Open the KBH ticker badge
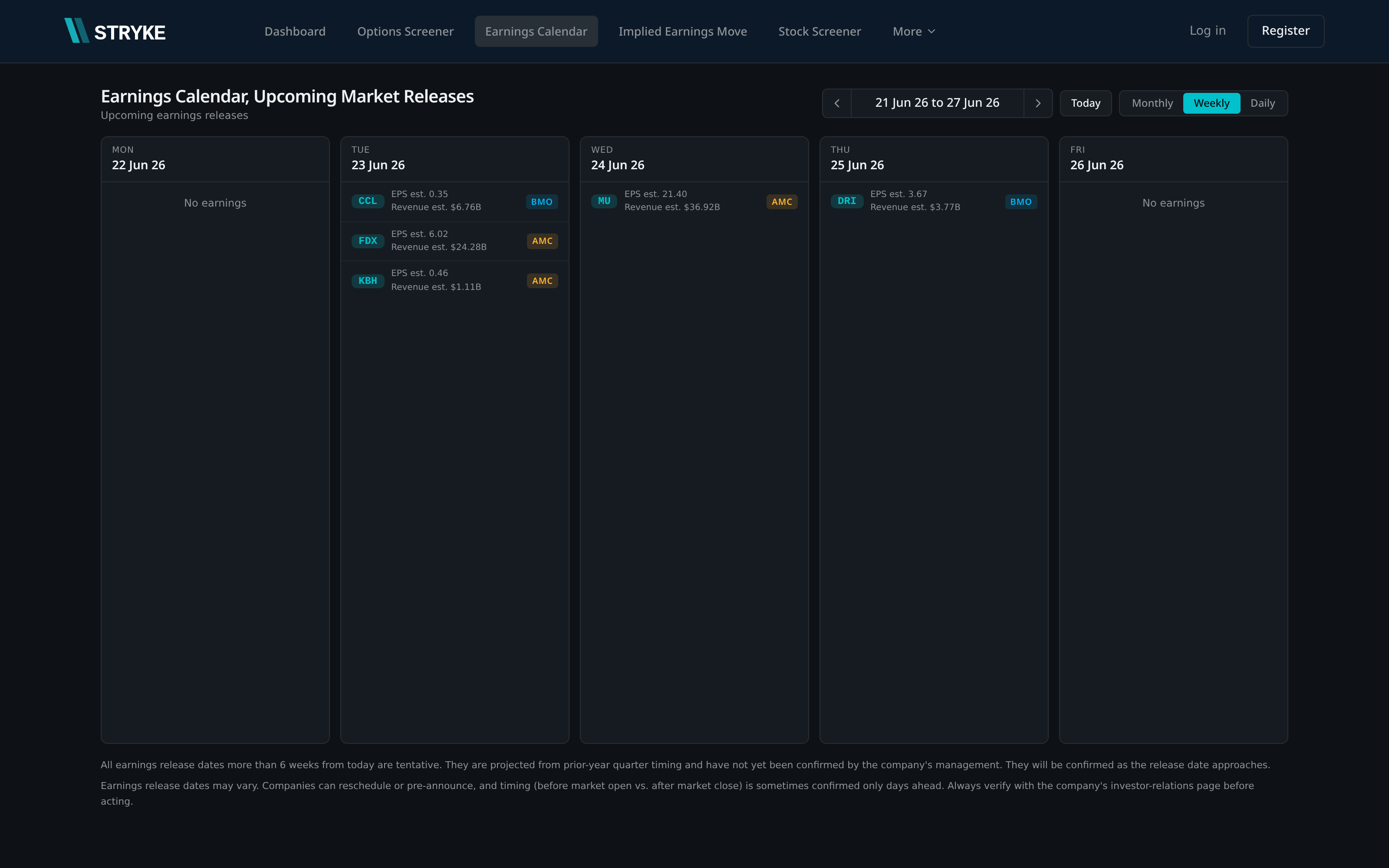 point(368,281)
